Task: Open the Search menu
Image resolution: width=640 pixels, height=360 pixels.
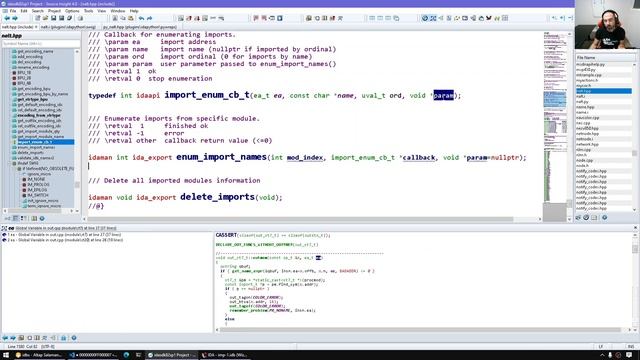Action: (38, 11)
